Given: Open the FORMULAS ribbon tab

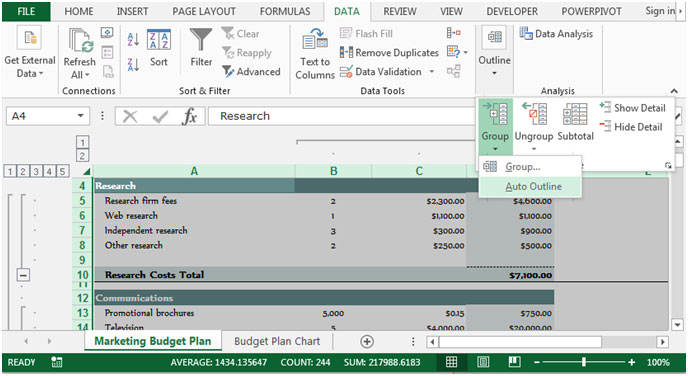Looking at the screenshot, I should (x=285, y=11).
